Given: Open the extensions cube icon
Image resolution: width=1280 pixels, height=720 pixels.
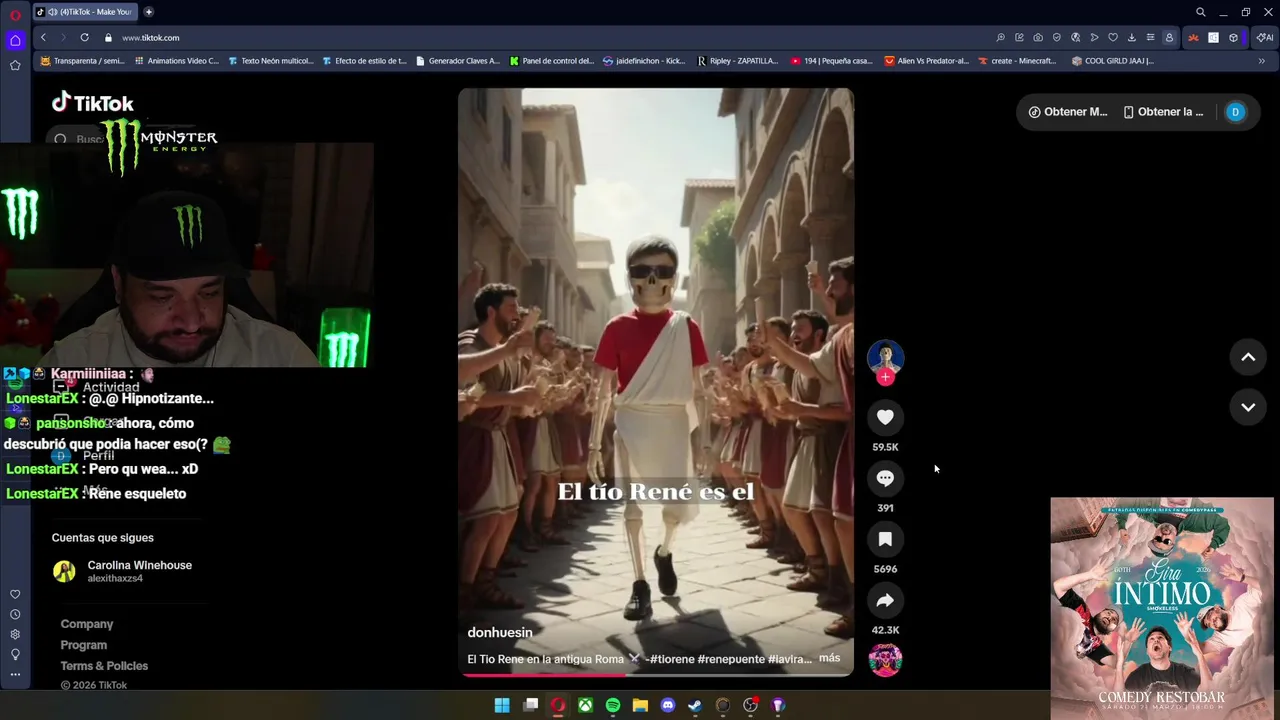Looking at the screenshot, I should click(x=1233, y=37).
